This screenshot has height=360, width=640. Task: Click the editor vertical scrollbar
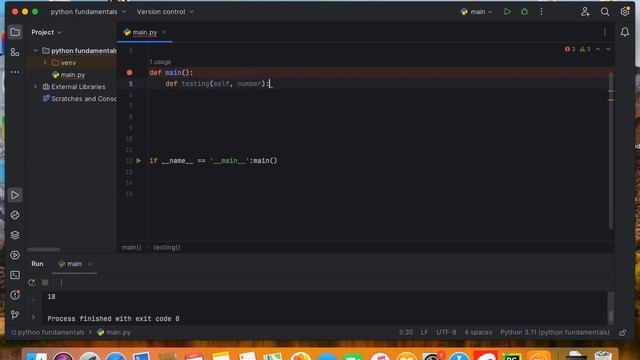pyautogui.click(x=611, y=151)
